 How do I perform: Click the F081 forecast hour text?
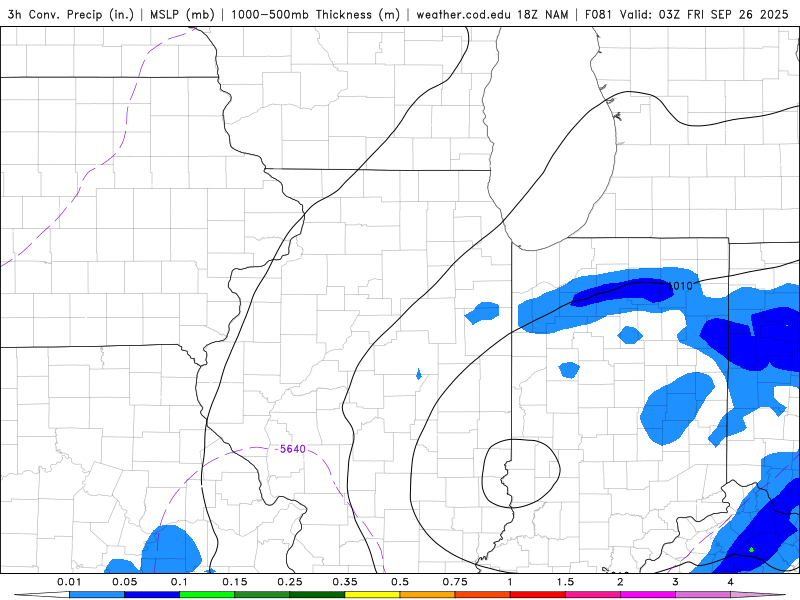point(598,14)
